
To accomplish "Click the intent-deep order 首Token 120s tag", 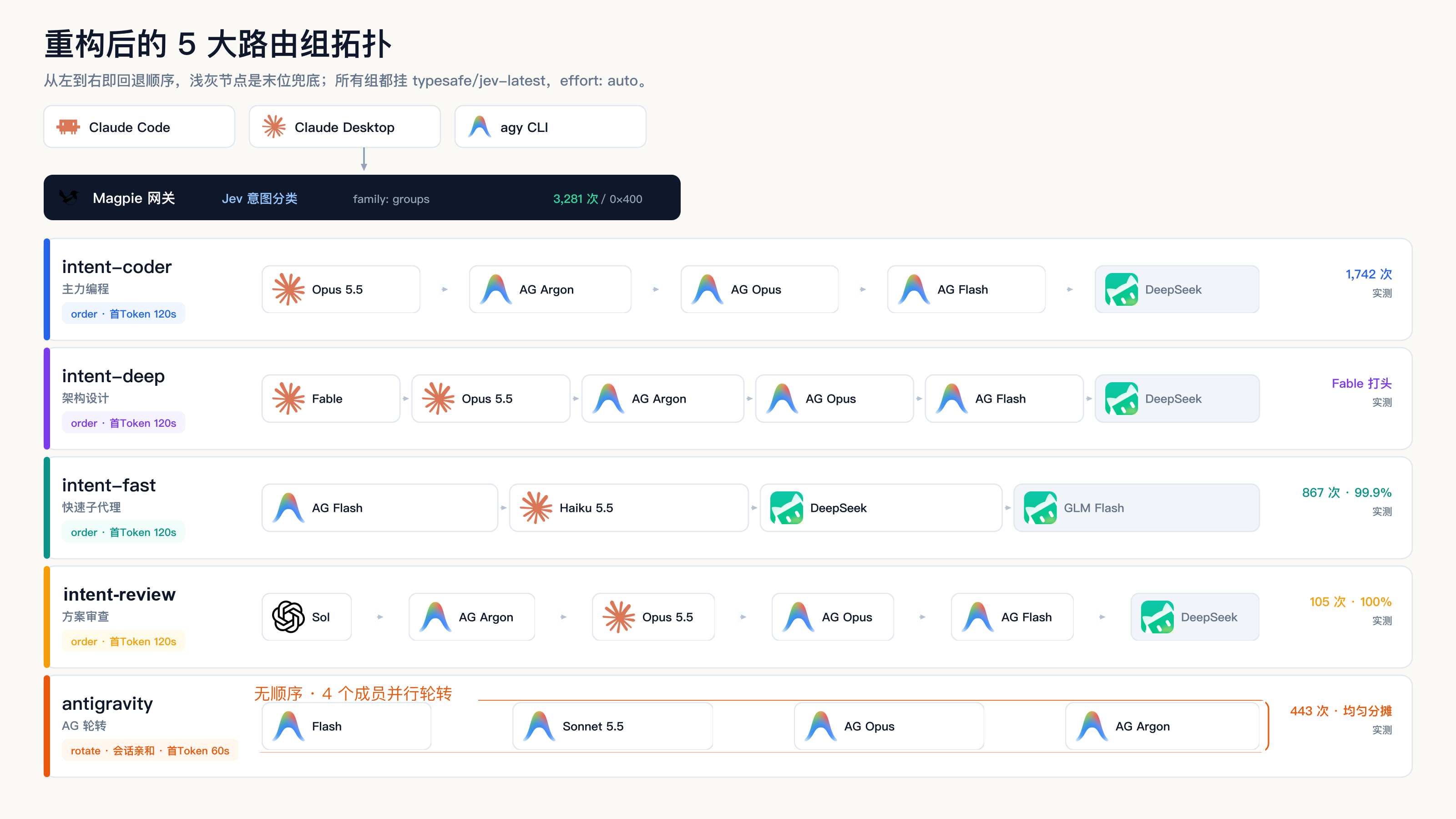I will coord(124,423).
